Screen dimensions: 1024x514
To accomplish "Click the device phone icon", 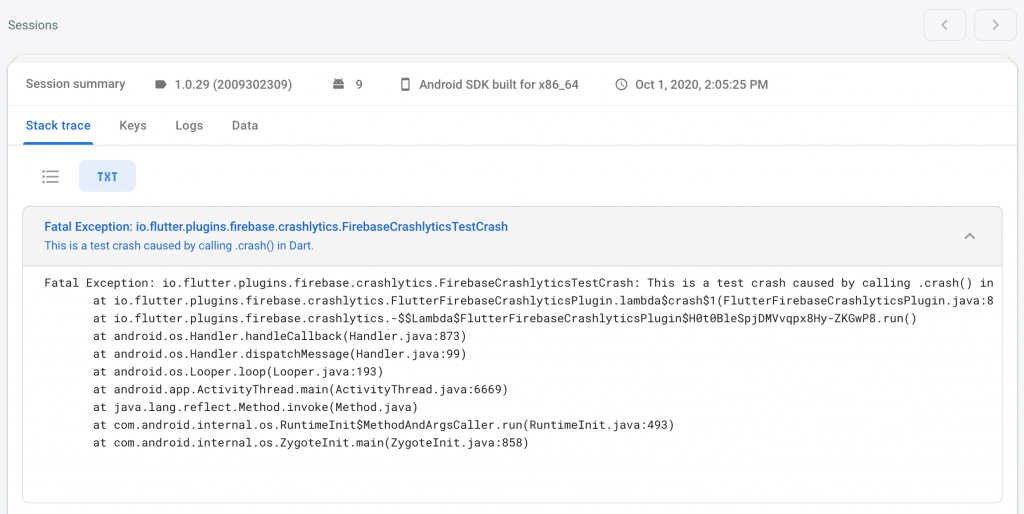I will (406, 84).
